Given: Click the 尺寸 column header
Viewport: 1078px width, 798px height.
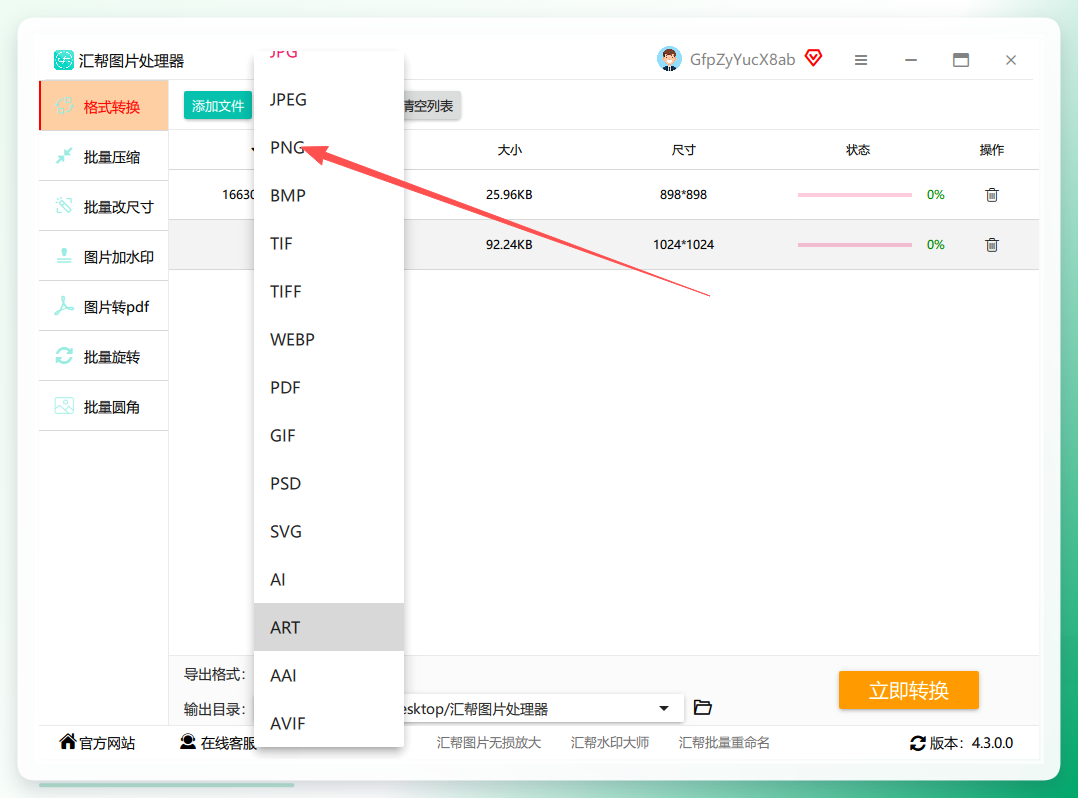Looking at the screenshot, I should [x=683, y=150].
